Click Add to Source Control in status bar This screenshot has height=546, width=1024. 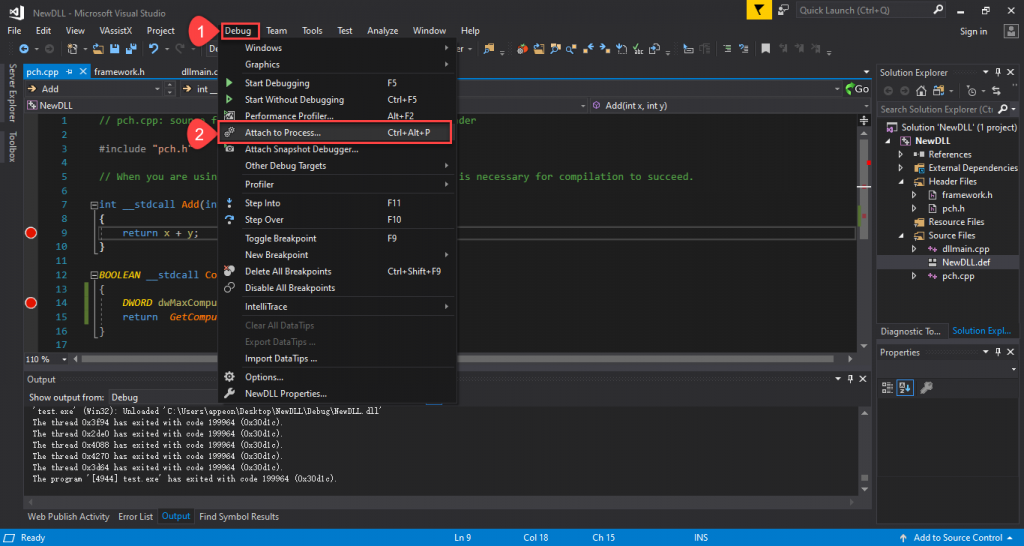pos(956,538)
